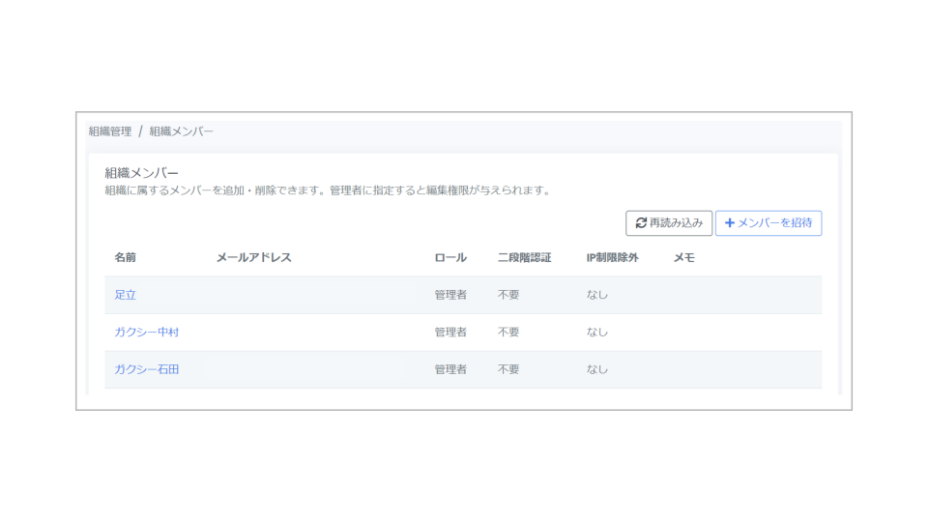928x522 pixels.
Task: Click the plus icon to invite member
Action: pos(729,223)
